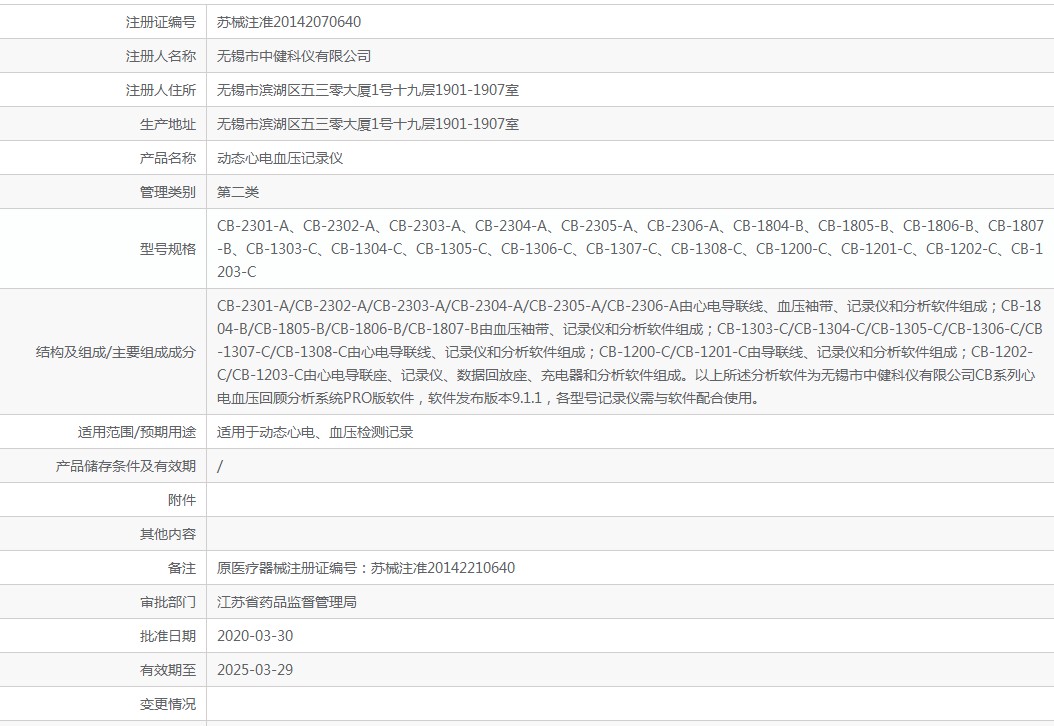
Task: Click the 备注 label
Action: click(182, 568)
